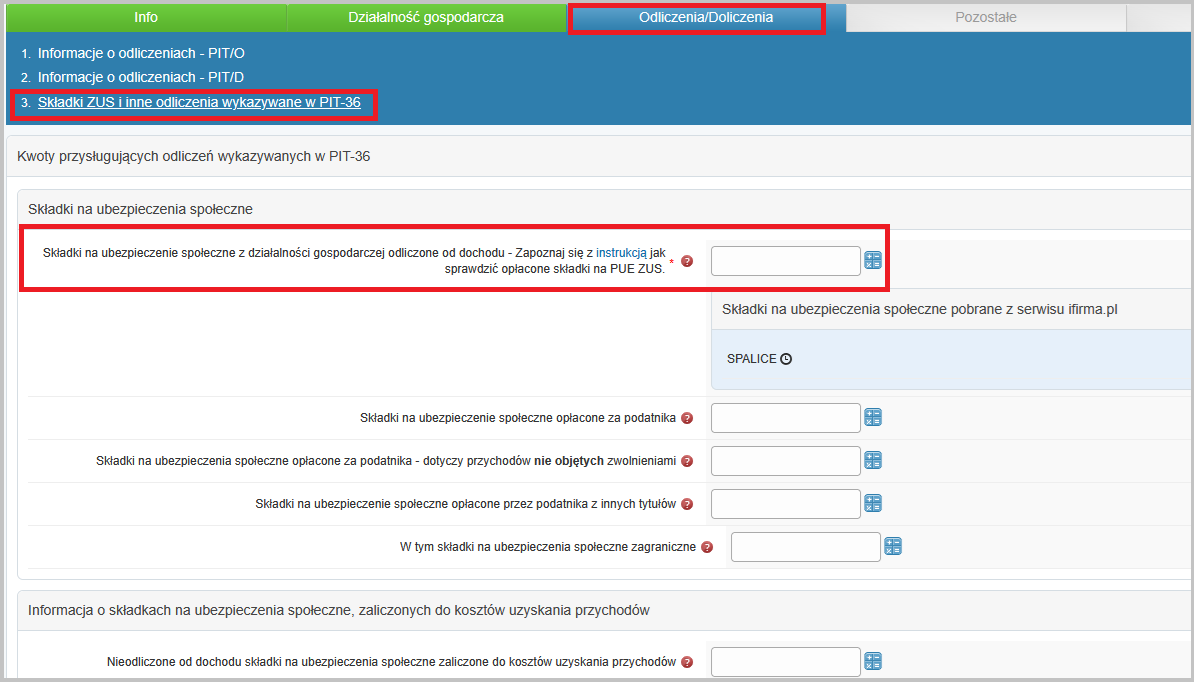This screenshot has height=682, width=1194.
Task: Open calculator for 'nie objętych zwolnieniami' field
Action: (872, 461)
